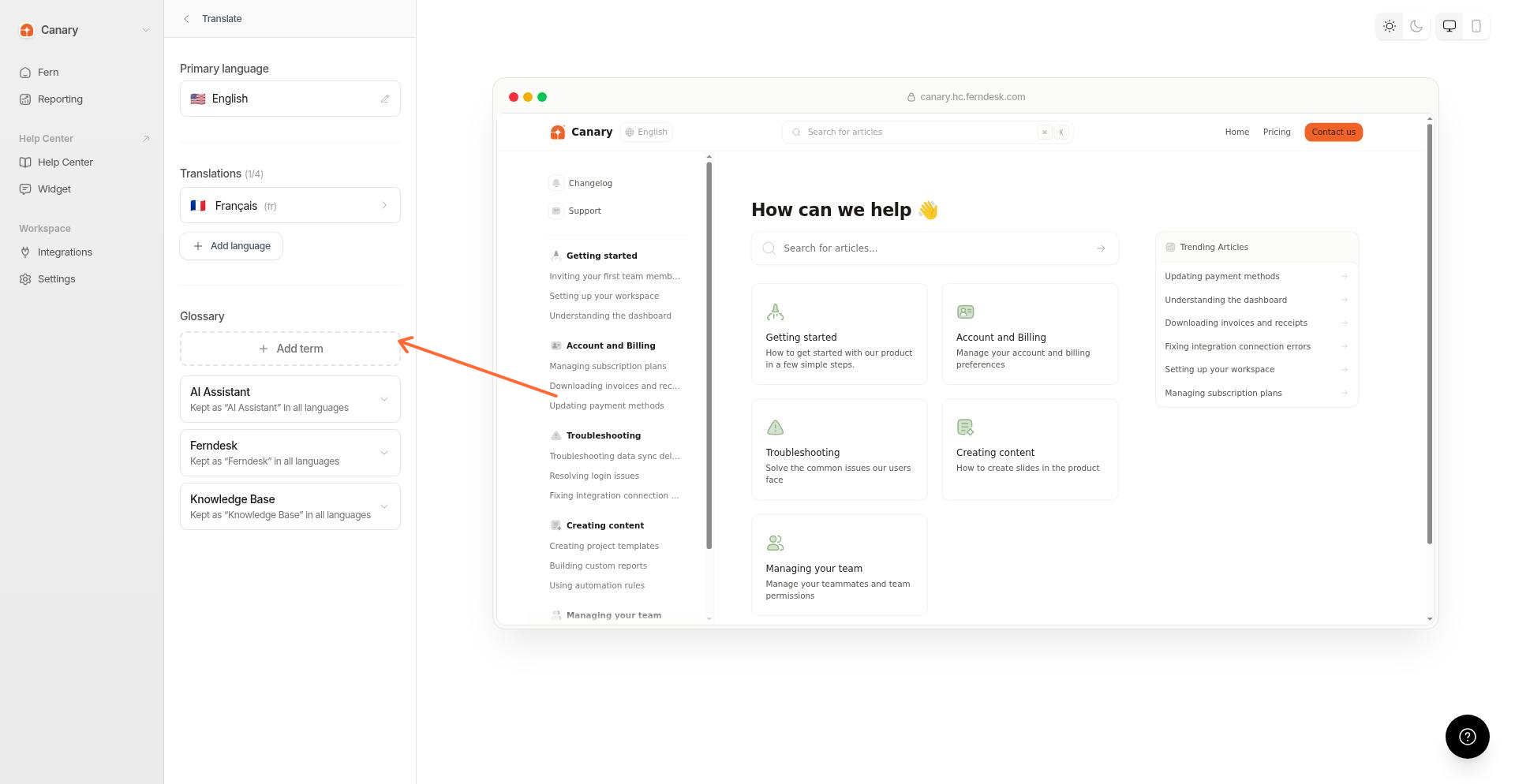
Task: Click the arrow next to Setting up your workspace trending
Action: coord(1344,370)
